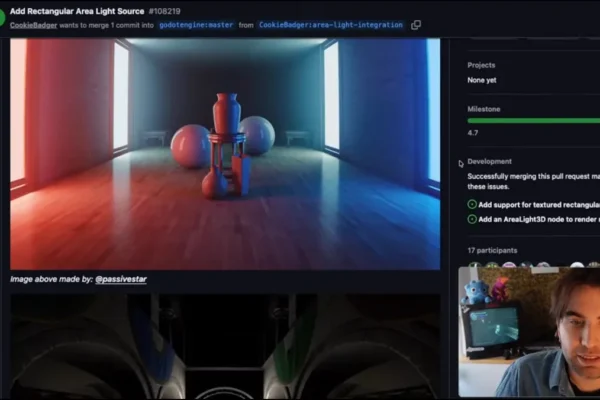Image resolution: width=600 pixels, height=400 pixels.
Task: Open the second dark render image below
Action: click(225, 347)
